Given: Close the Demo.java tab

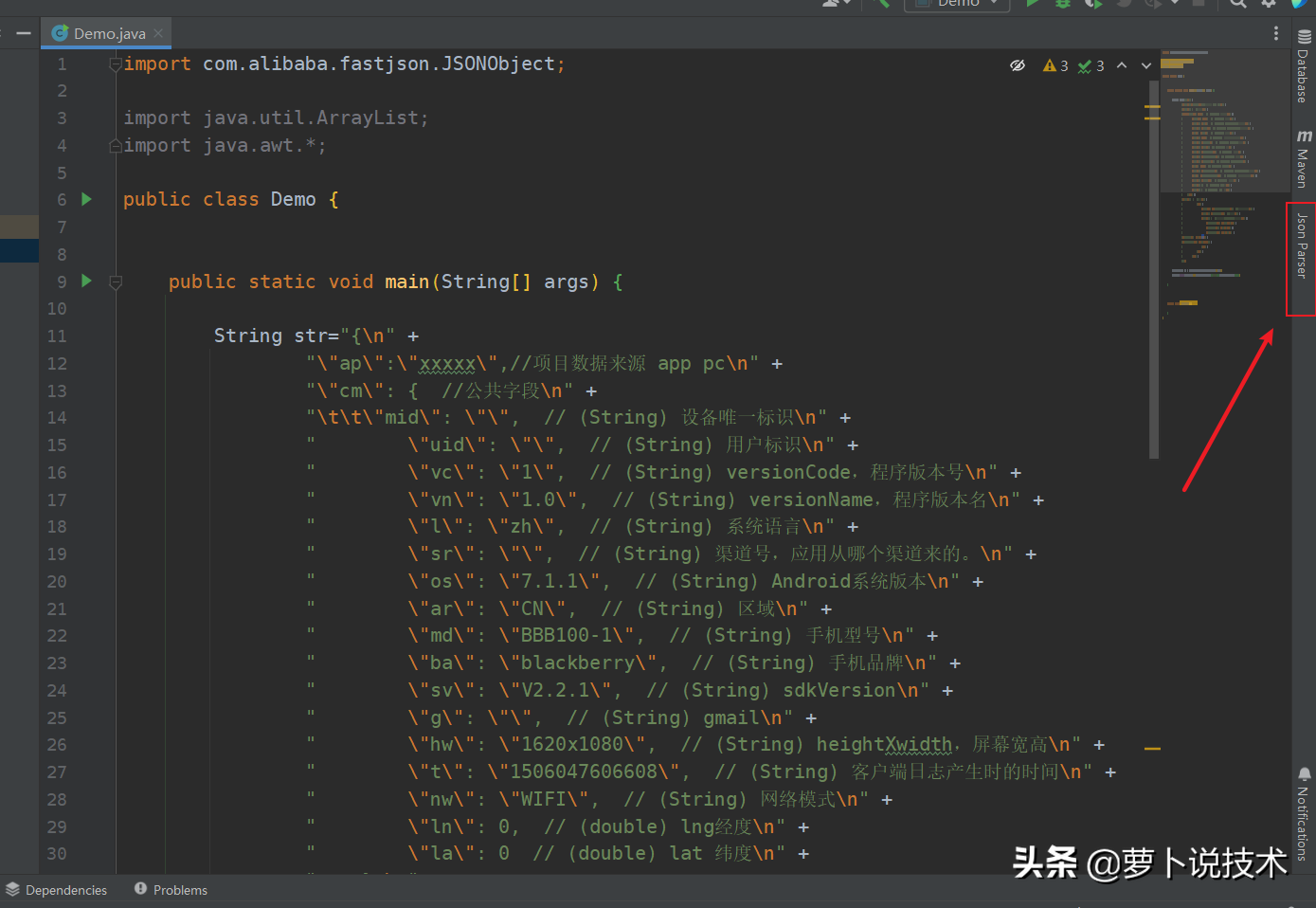Looking at the screenshot, I should pyautogui.click(x=158, y=33).
